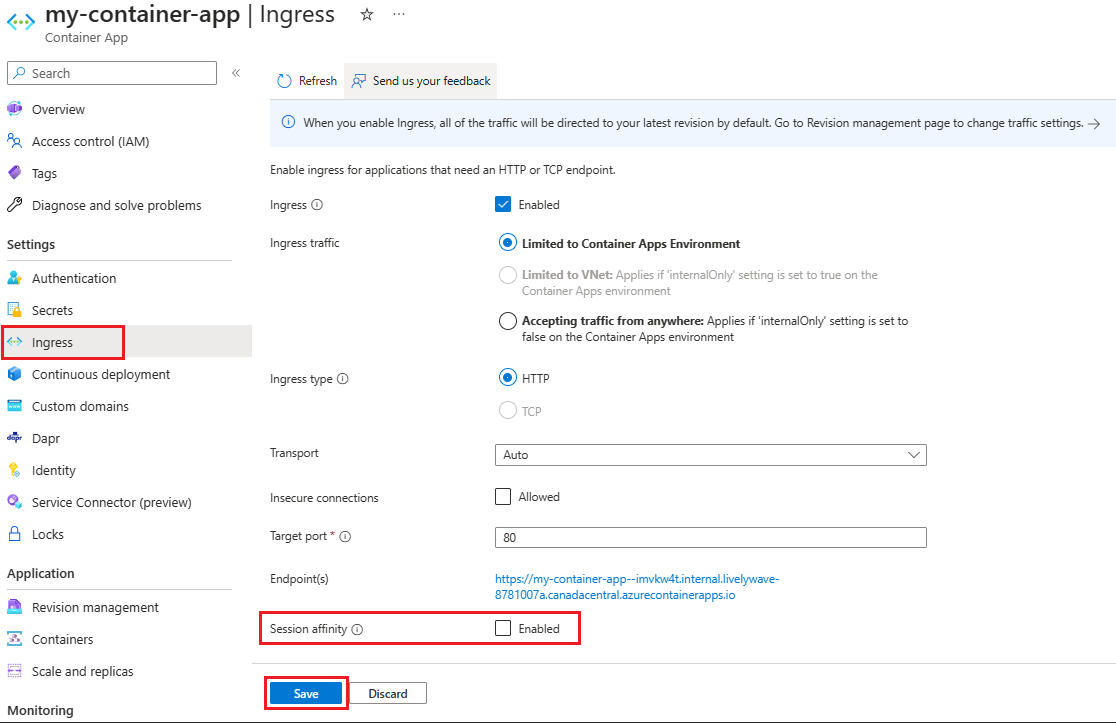Click the Refresh toolbar icon
This screenshot has height=723, width=1116.
(284, 81)
